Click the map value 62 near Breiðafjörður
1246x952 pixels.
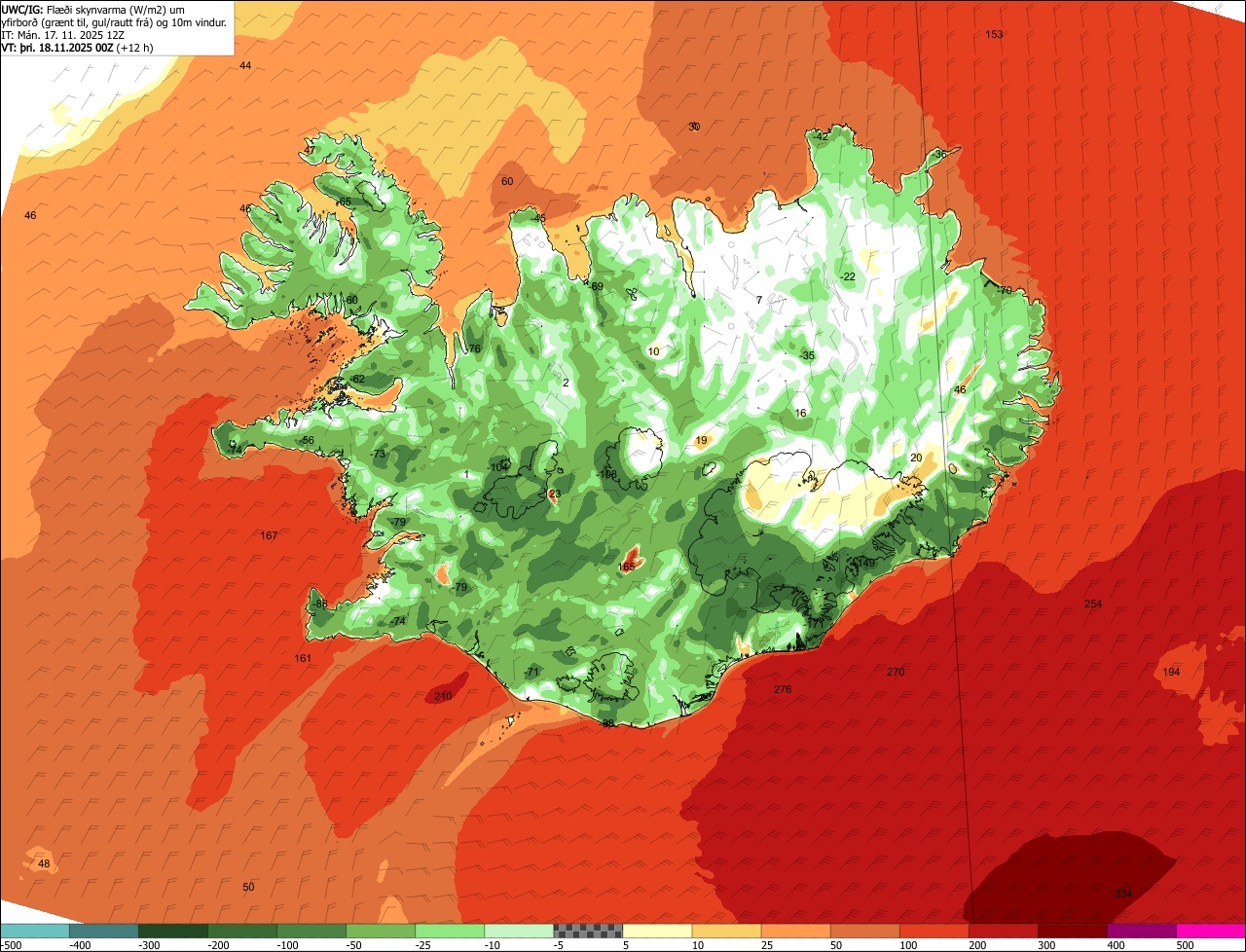358,379
